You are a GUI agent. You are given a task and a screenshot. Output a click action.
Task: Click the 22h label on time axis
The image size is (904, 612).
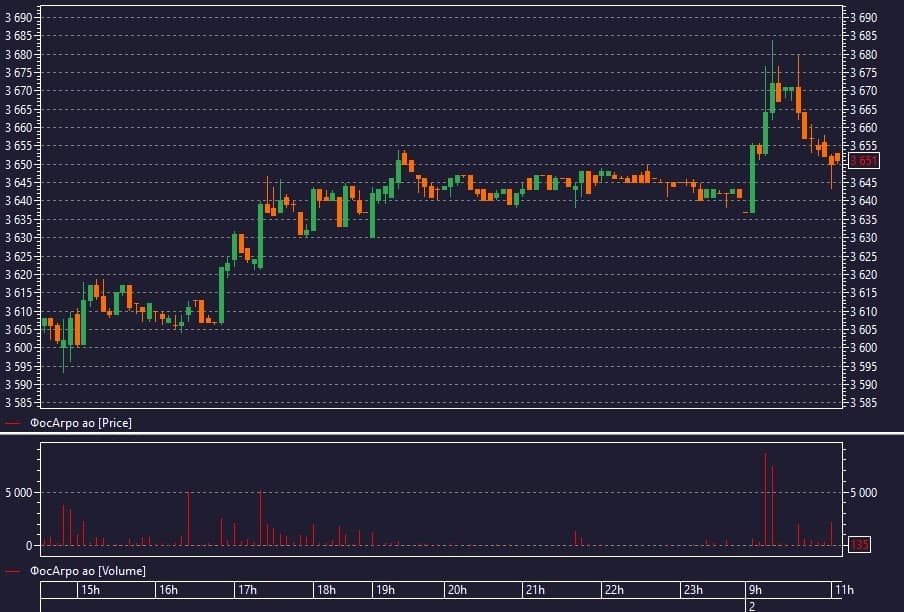click(x=614, y=590)
